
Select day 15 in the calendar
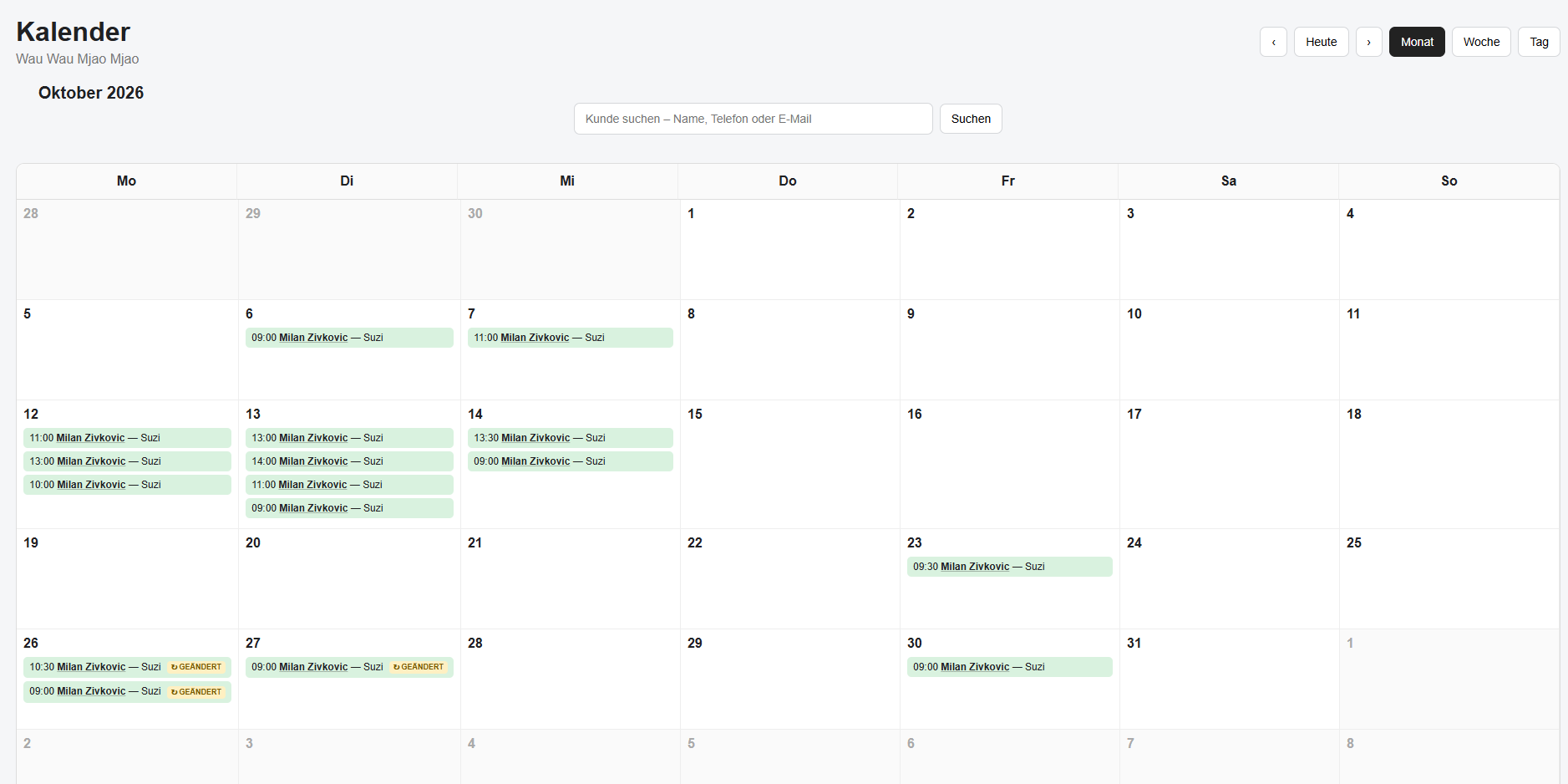click(x=789, y=464)
